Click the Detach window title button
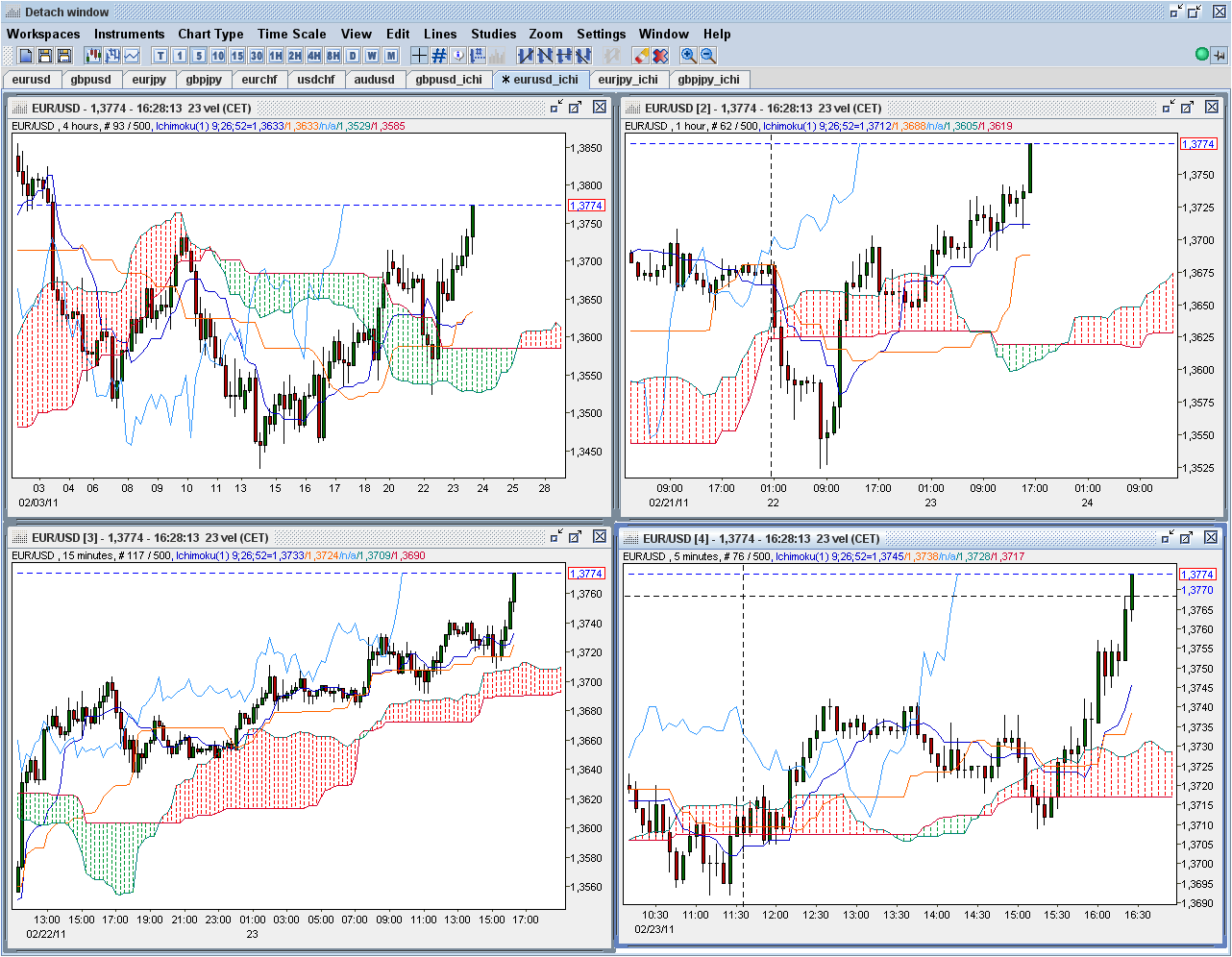1232x957 pixels. 67,12
